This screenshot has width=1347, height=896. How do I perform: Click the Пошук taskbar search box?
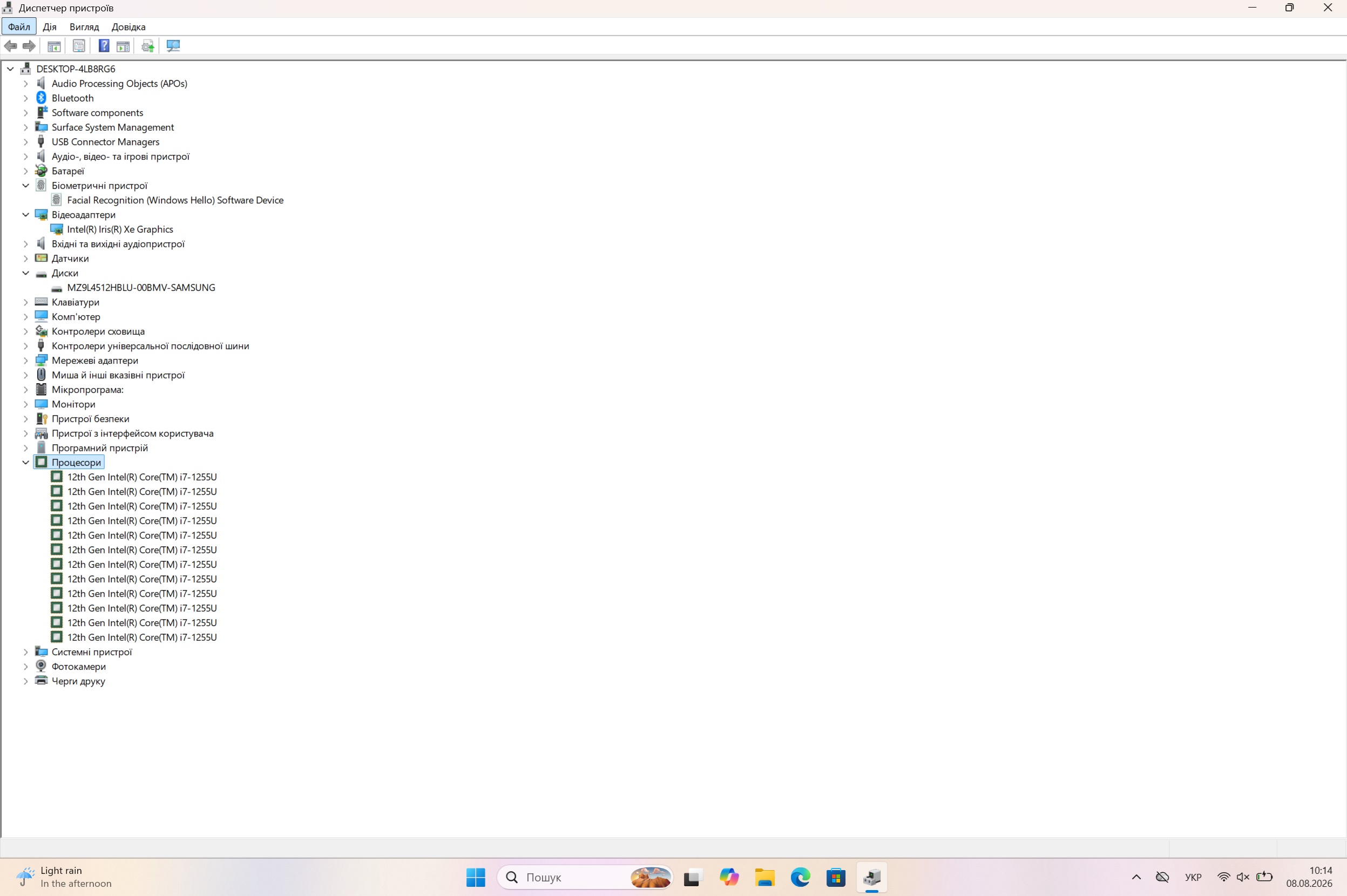coord(585,877)
